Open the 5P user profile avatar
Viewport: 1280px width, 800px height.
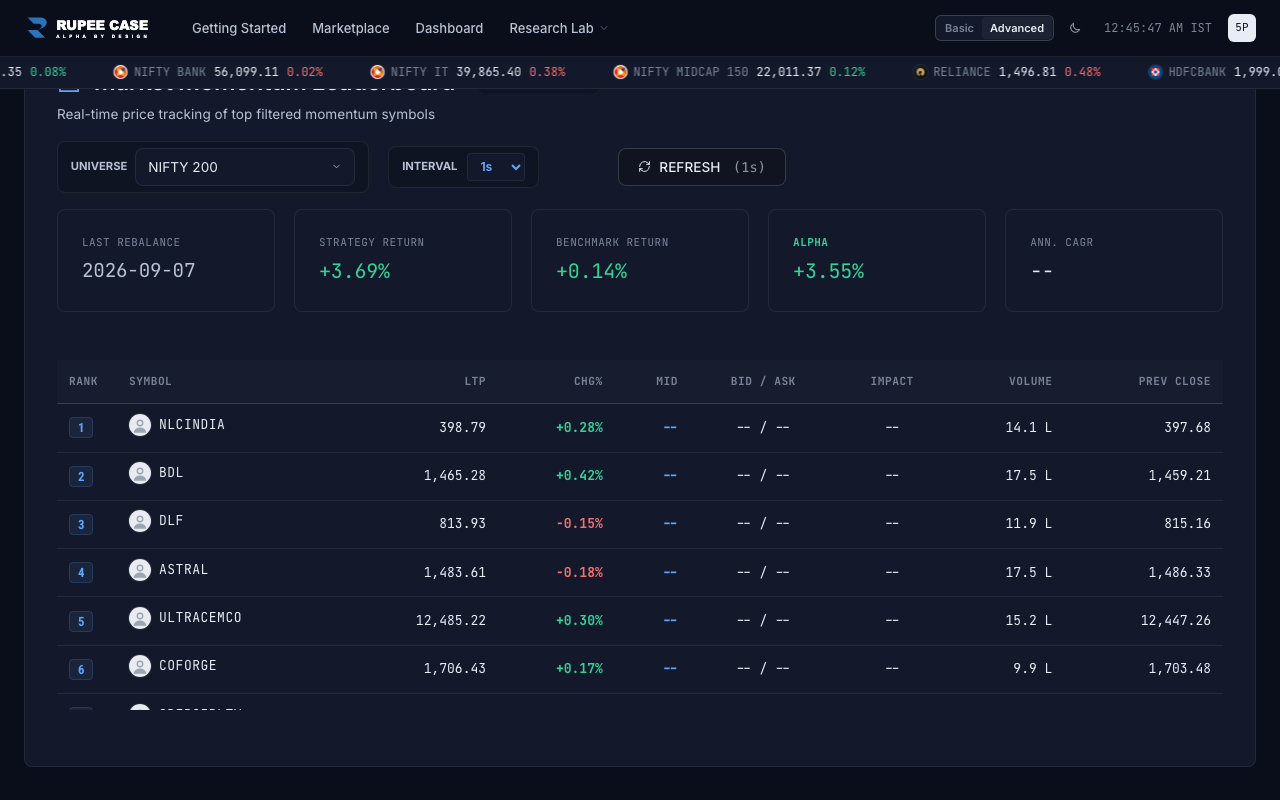pos(1242,28)
